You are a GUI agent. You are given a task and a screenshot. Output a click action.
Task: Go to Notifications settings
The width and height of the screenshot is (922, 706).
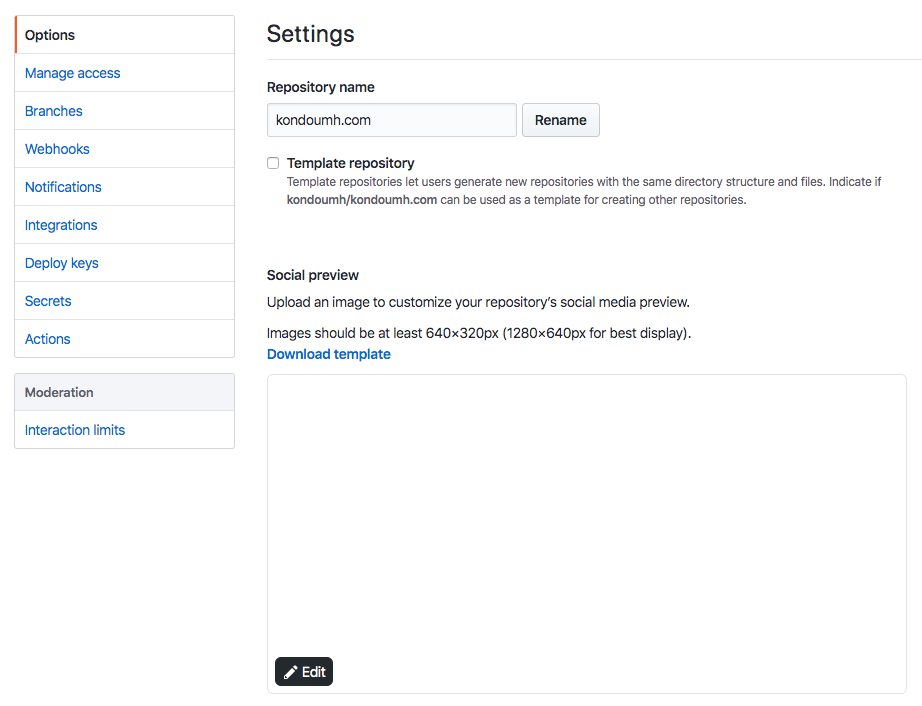tap(62, 186)
